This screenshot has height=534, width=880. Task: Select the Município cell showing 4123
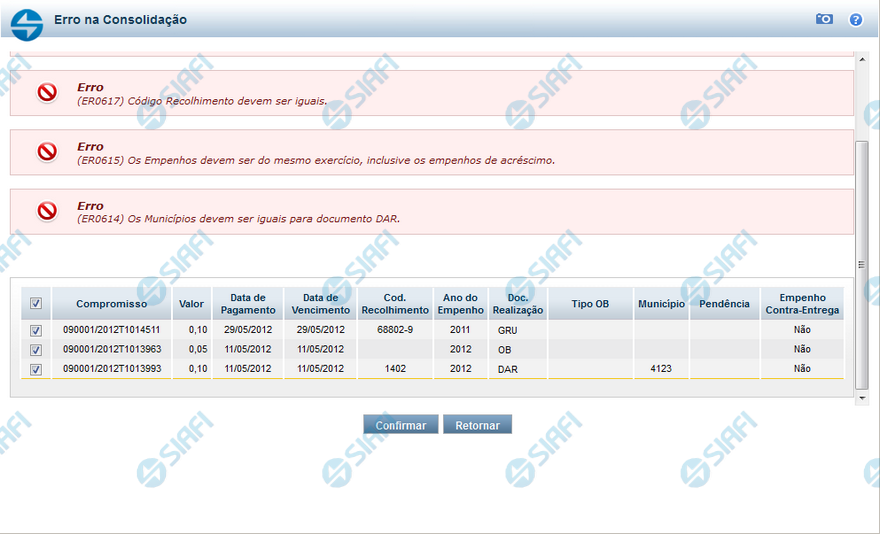661,369
